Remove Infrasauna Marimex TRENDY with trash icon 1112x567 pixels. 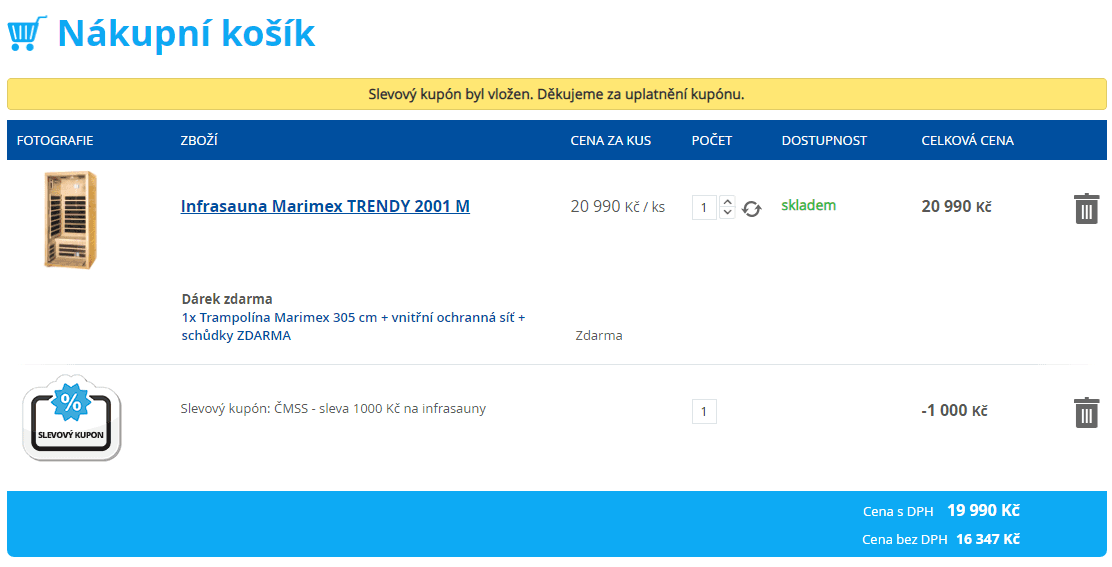[x=1086, y=208]
